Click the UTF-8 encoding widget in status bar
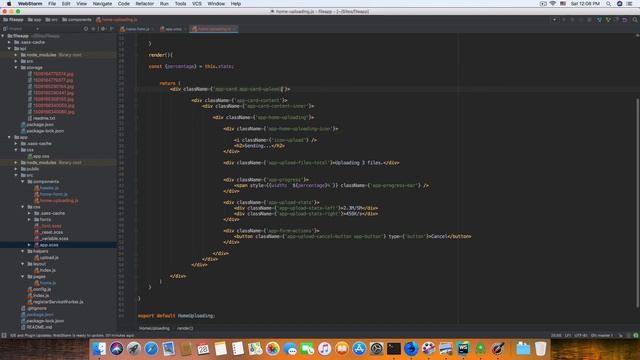 point(580,335)
